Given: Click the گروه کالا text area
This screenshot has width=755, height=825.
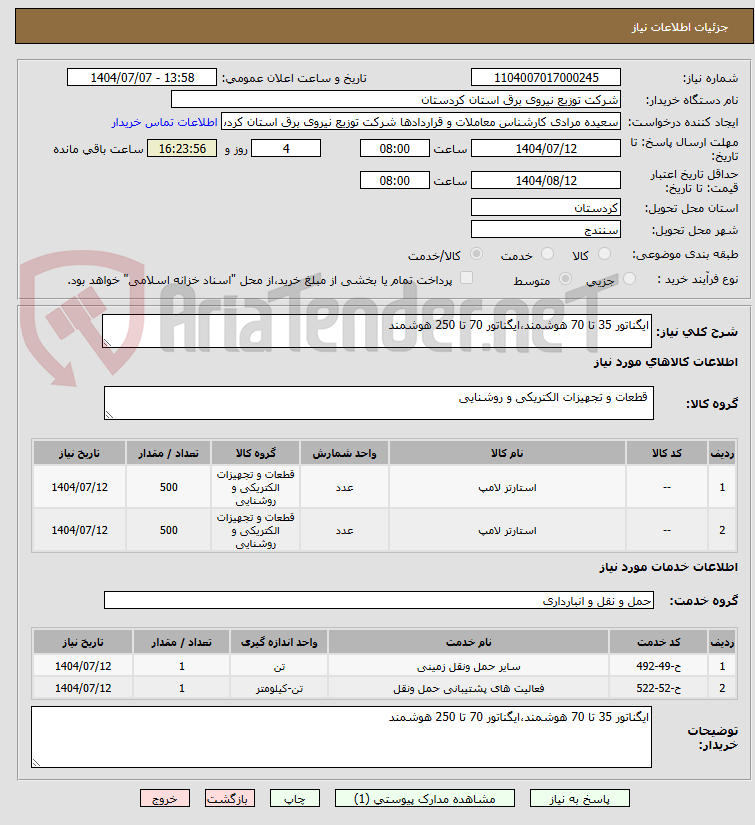Looking at the screenshot, I should click(x=379, y=403).
